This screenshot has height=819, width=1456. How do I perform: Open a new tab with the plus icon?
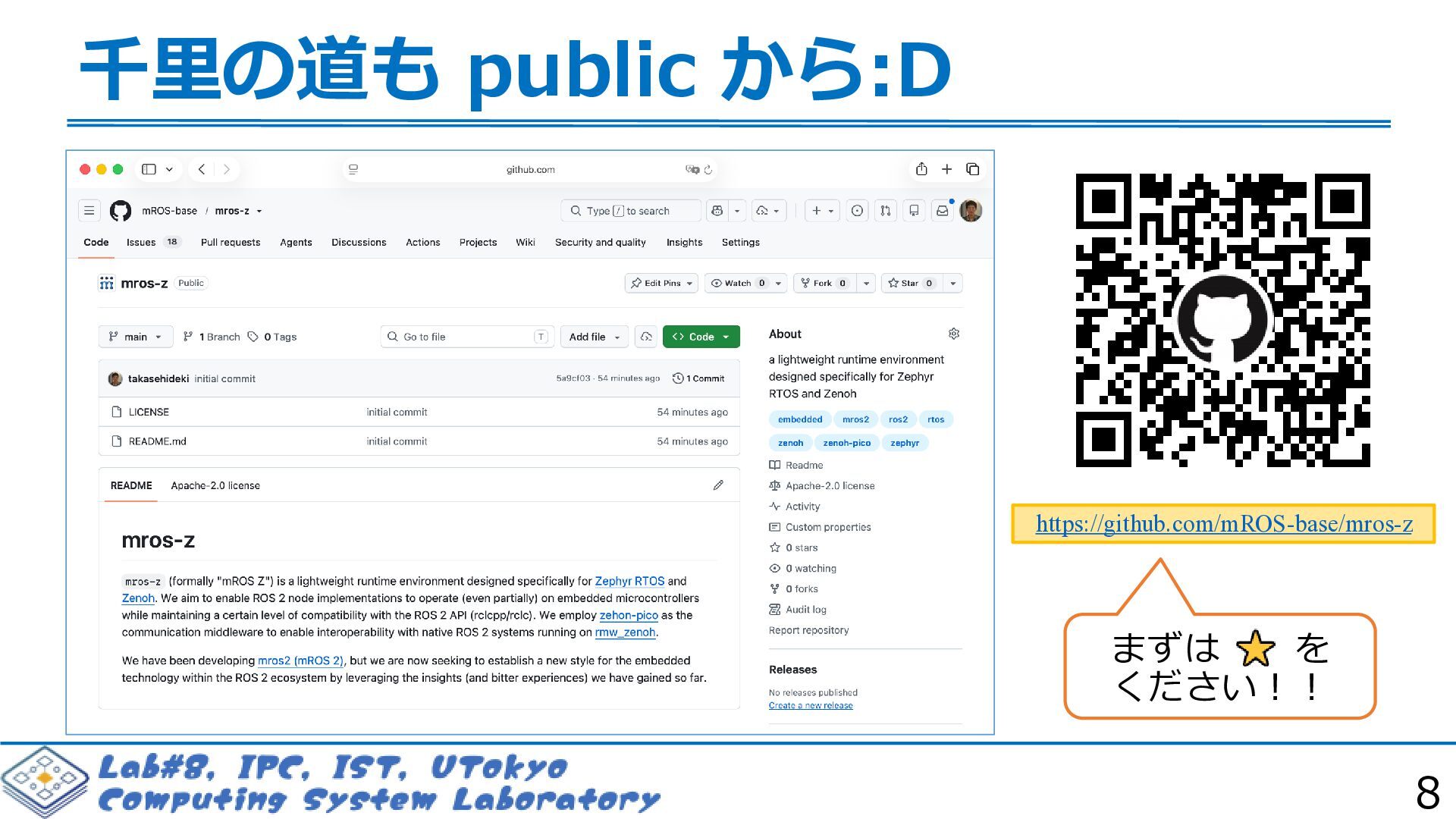(x=946, y=169)
